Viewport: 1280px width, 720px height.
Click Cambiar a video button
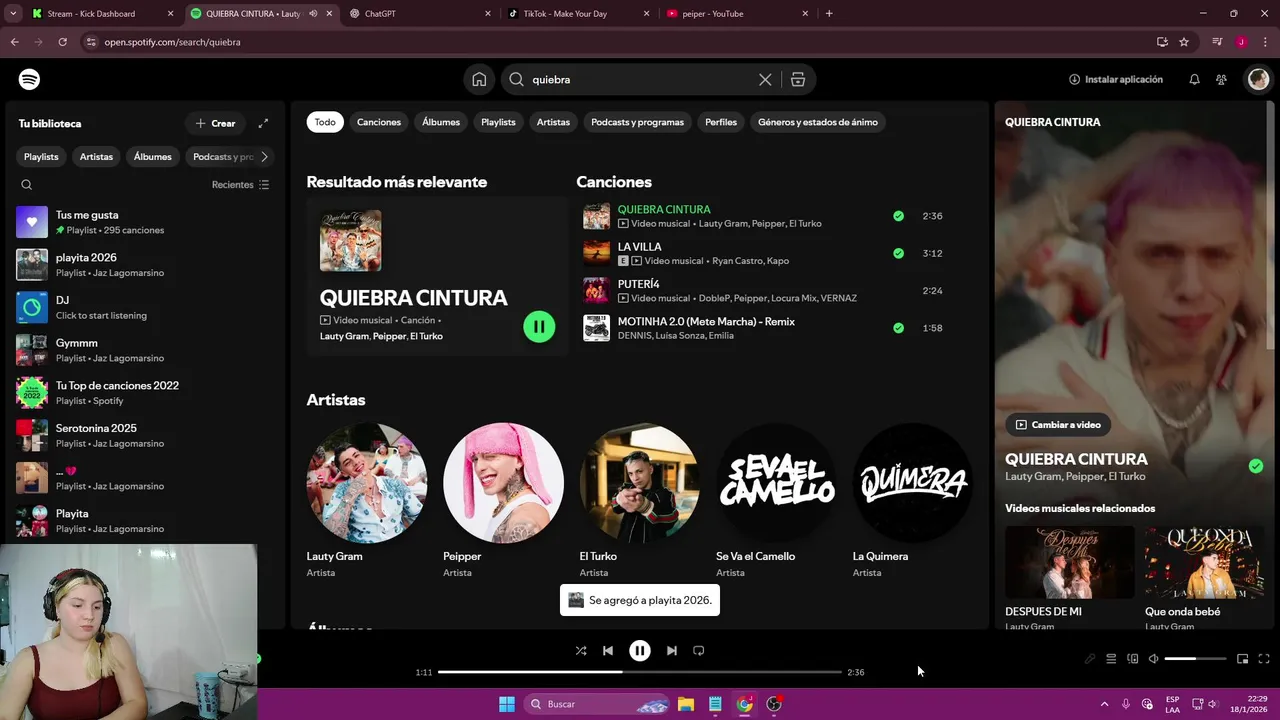pyautogui.click(x=1058, y=425)
